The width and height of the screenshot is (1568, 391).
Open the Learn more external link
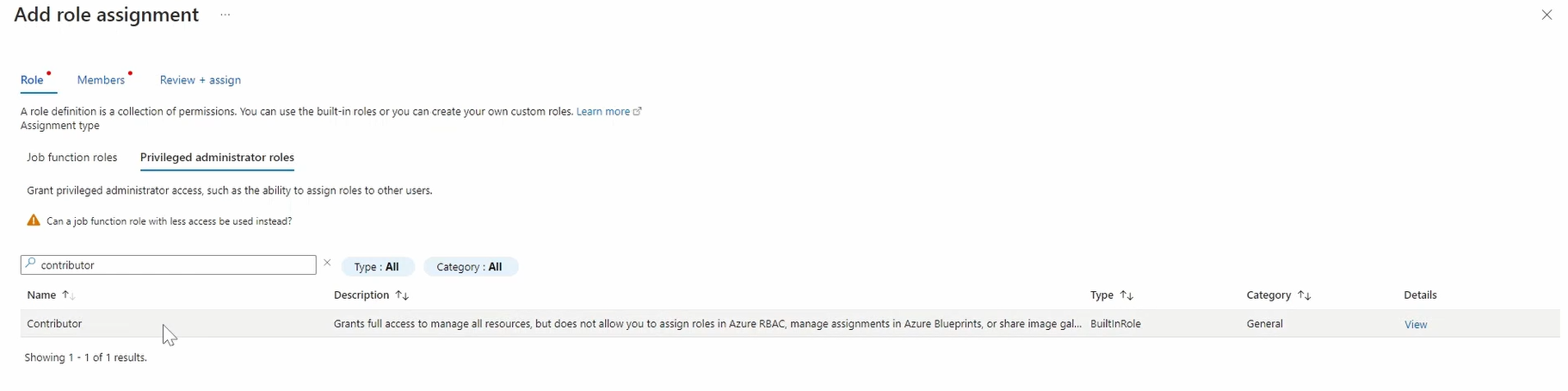pos(608,112)
